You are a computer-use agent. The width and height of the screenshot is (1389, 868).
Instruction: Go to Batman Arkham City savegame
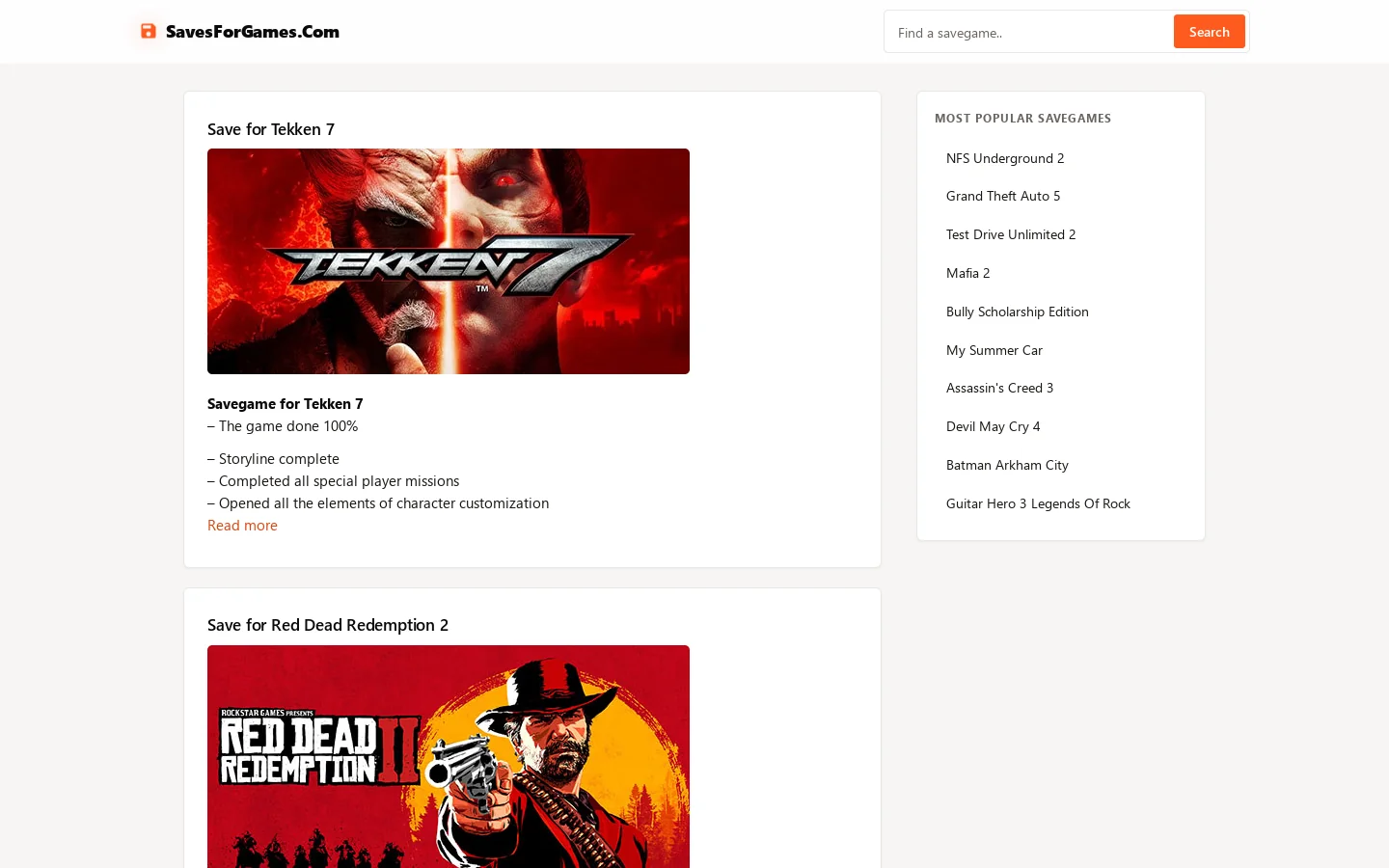[1007, 465]
